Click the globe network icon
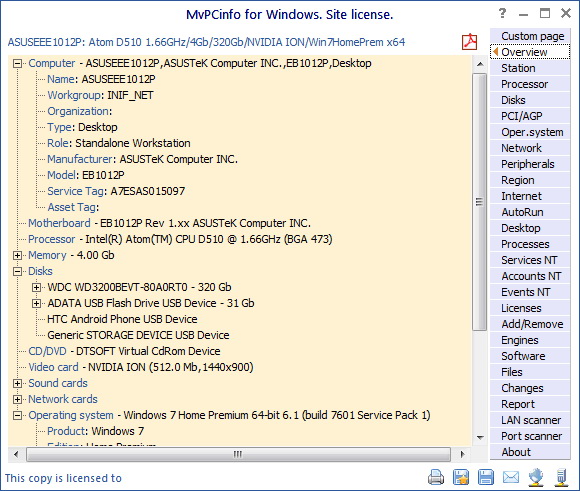Viewport: 580px width, 491px height. tap(536, 477)
